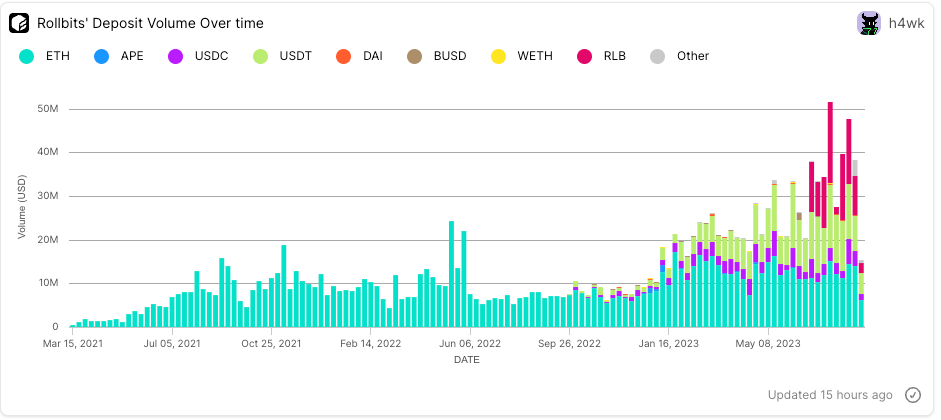Click the Jul 05, 2021 date label

click(172, 344)
